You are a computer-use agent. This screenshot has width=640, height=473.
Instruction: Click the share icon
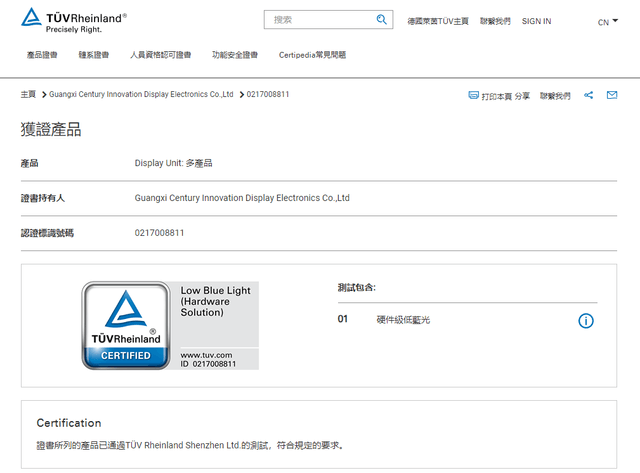click(x=588, y=95)
